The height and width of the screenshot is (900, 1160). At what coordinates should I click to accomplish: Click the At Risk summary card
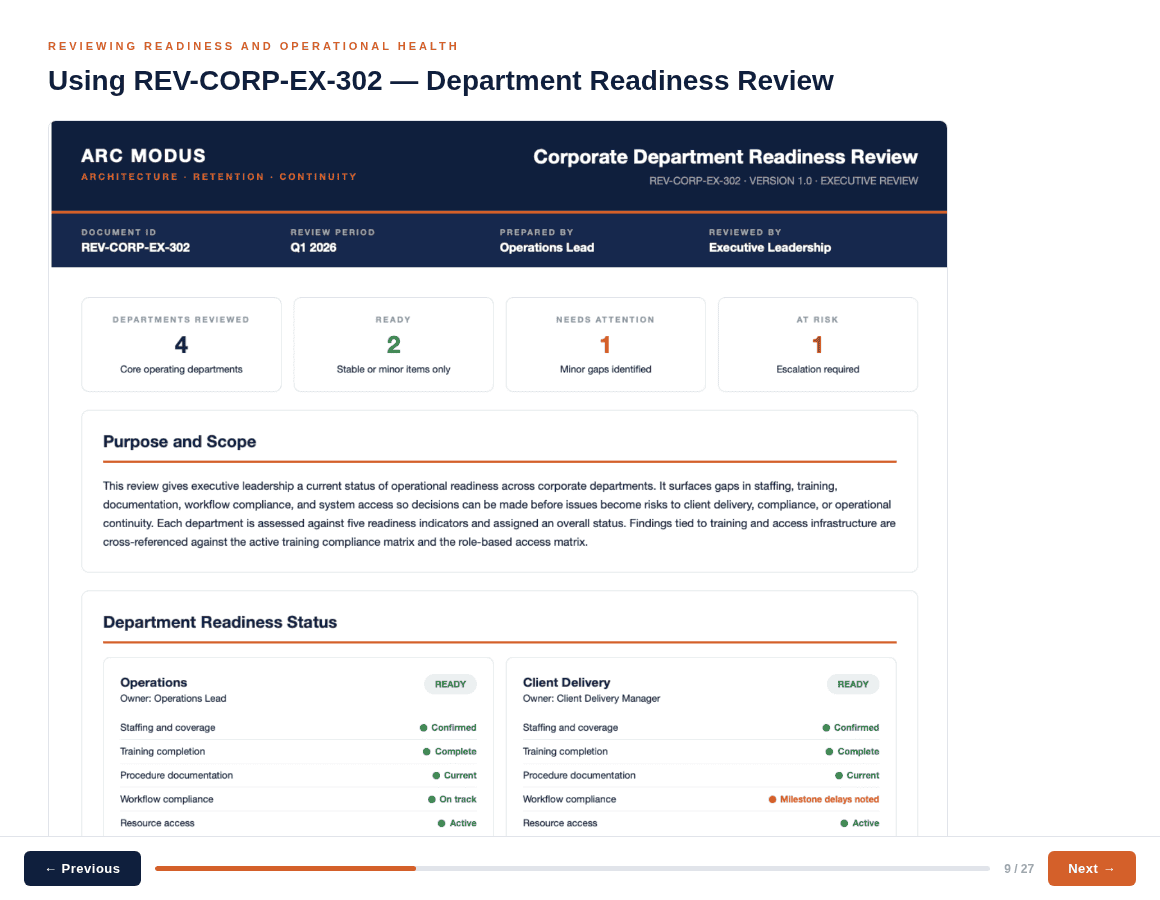pyautogui.click(x=817, y=345)
